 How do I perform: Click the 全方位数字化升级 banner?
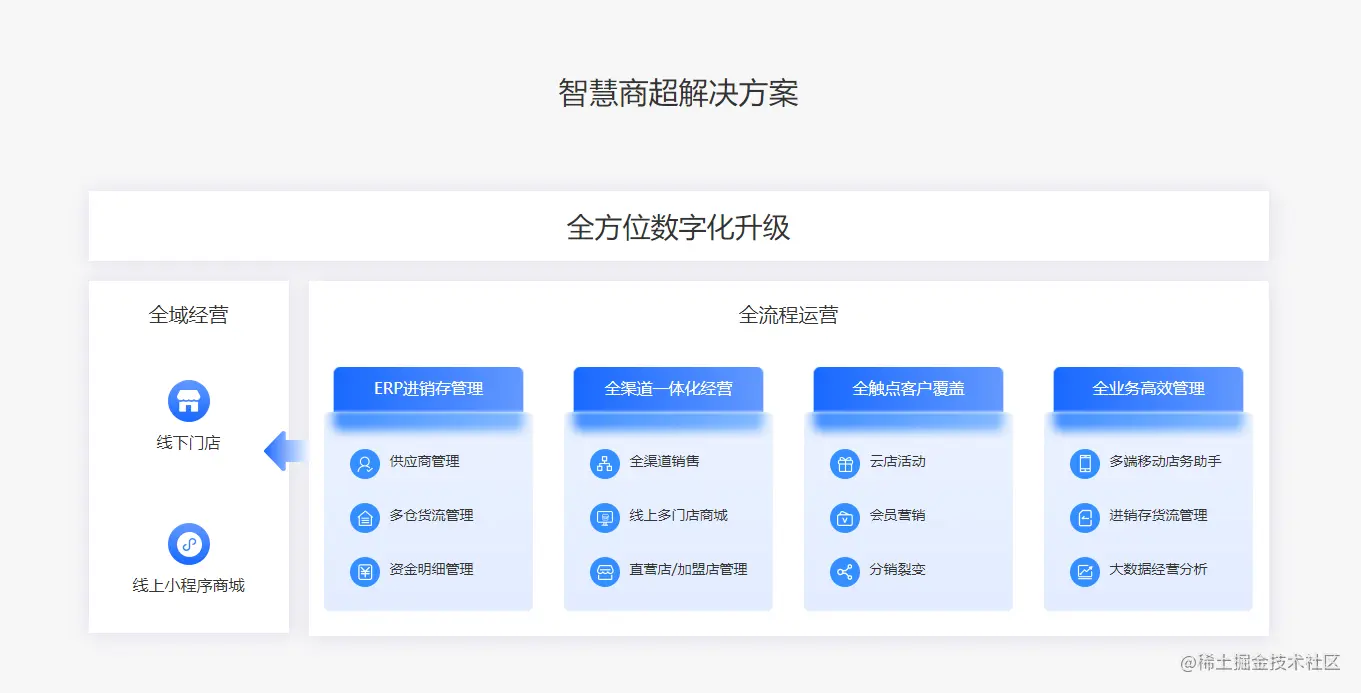pos(679,227)
